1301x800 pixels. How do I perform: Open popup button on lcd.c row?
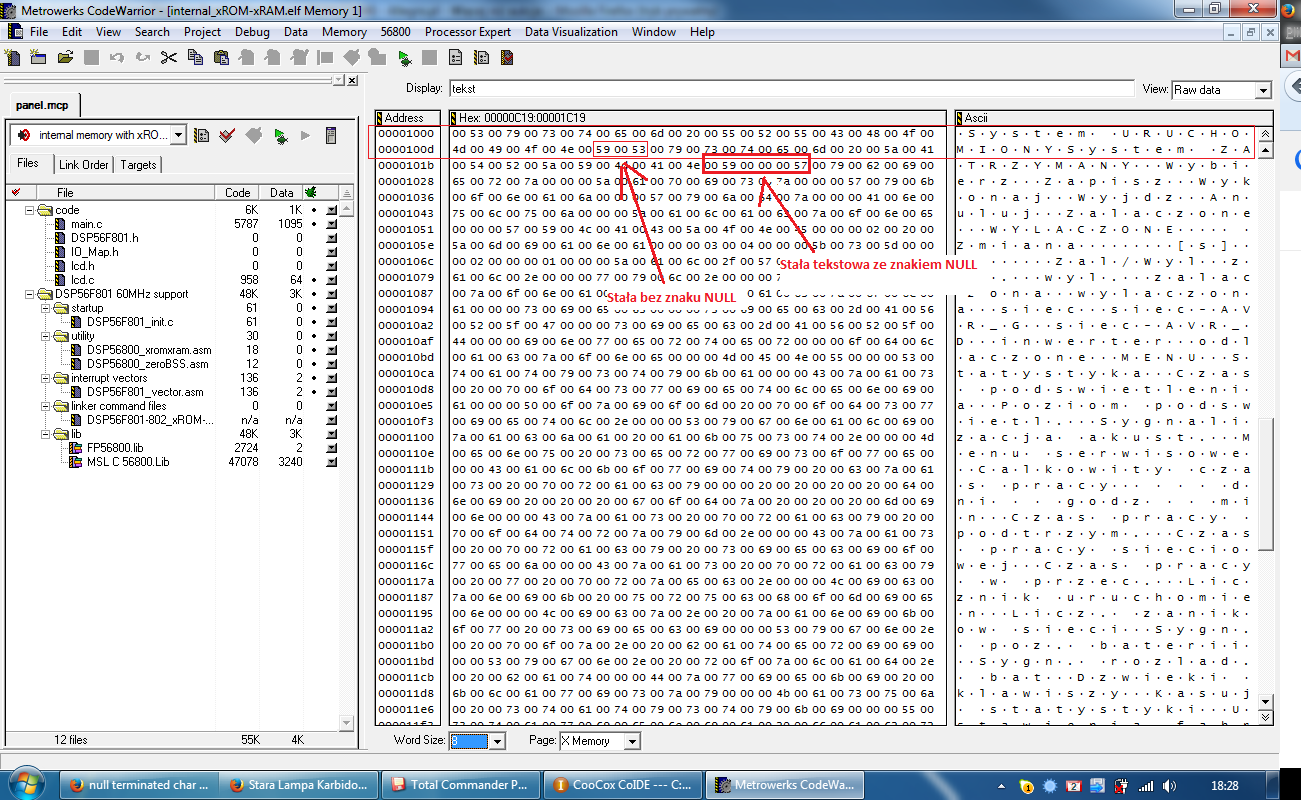click(331, 280)
